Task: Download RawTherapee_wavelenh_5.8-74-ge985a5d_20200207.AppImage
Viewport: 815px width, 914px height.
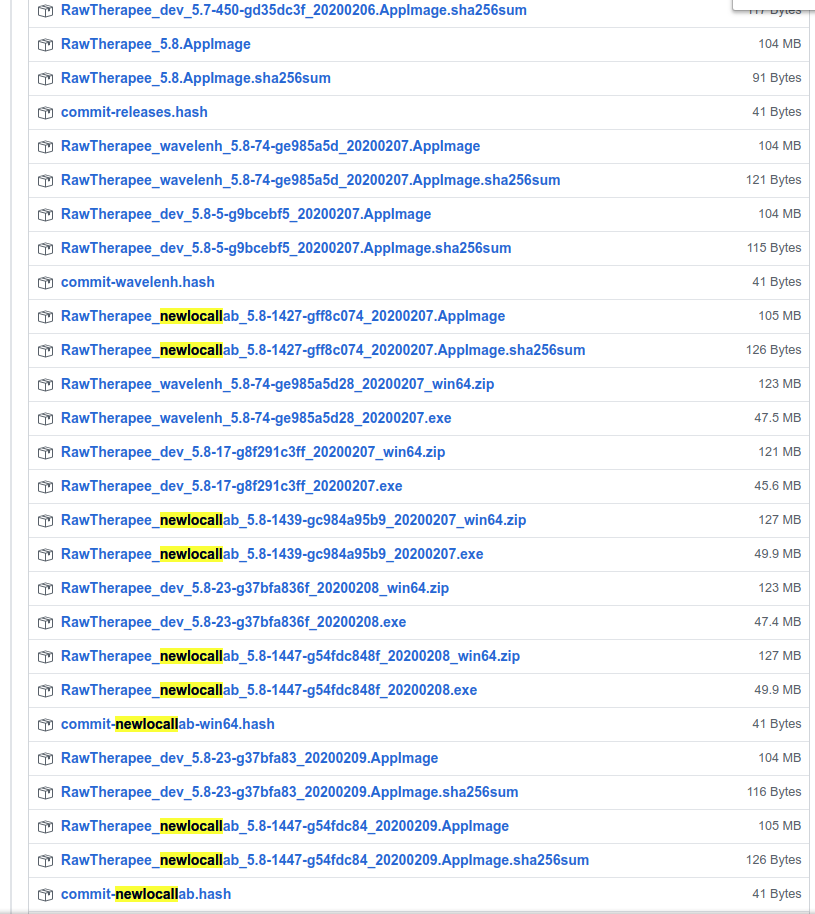Action: (271, 146)
